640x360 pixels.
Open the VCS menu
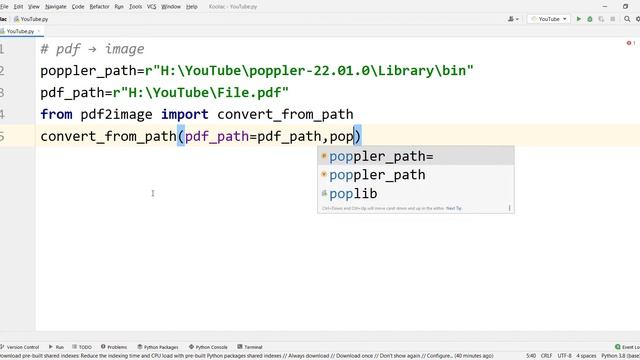151,7
